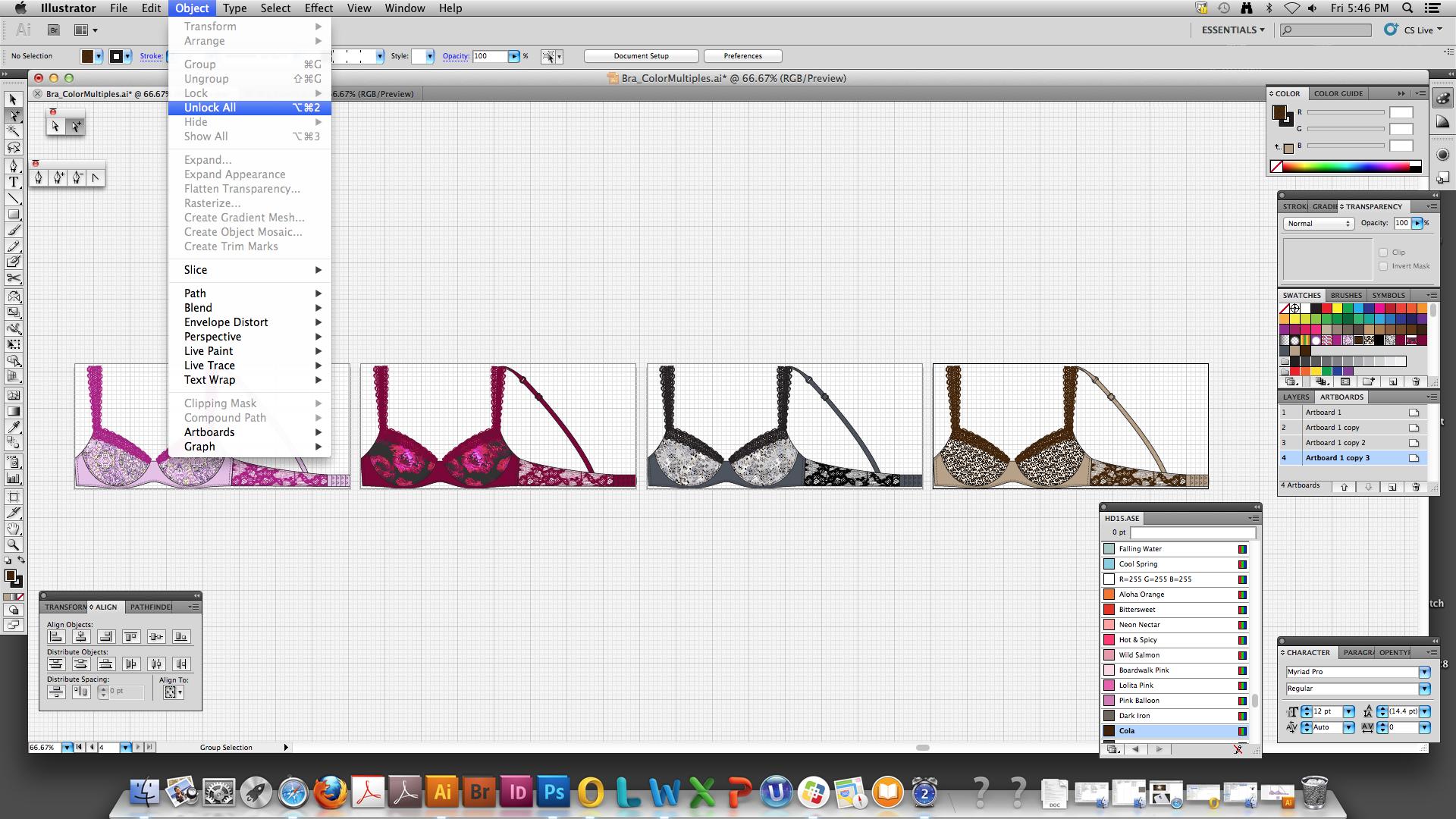Launch Photoshop from the Dock
The height and width of the screenshot is (819, 1456).
[x=554, y=792]
